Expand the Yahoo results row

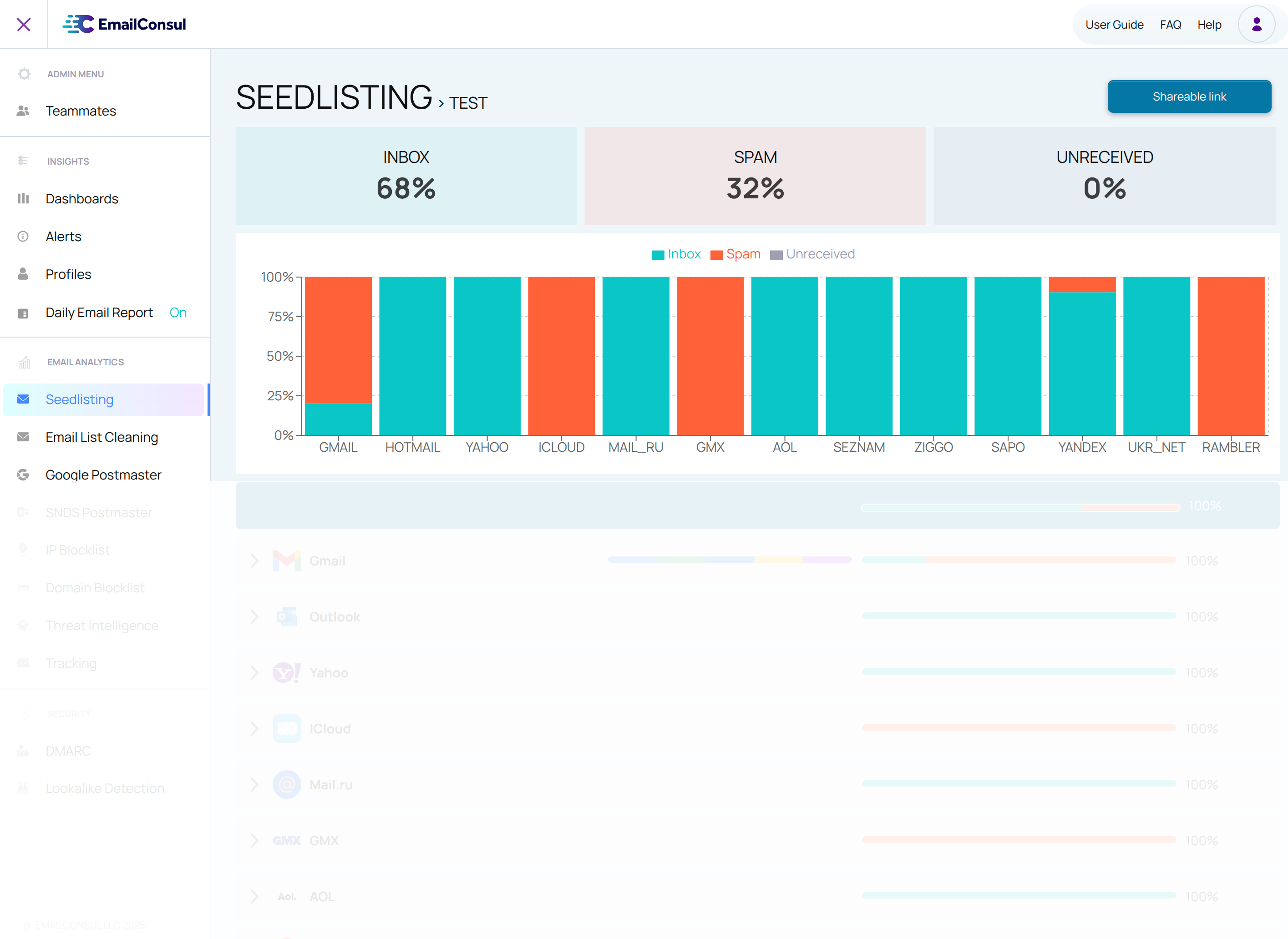(254, 673)
